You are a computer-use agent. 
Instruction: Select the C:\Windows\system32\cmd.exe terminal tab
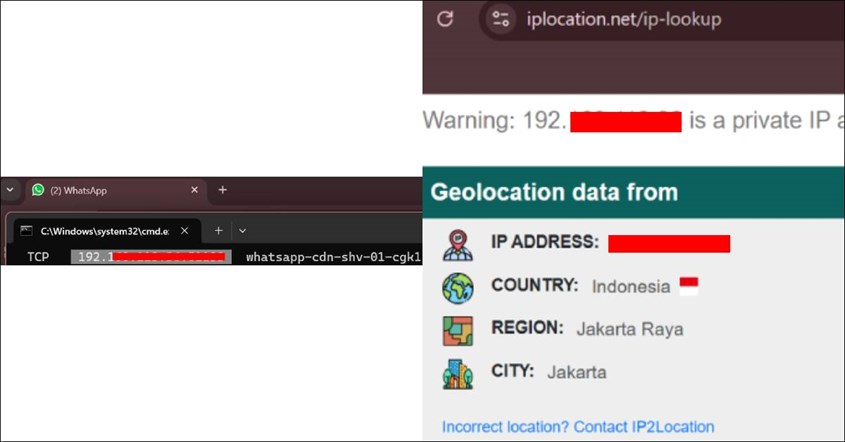tap(107, 231)
